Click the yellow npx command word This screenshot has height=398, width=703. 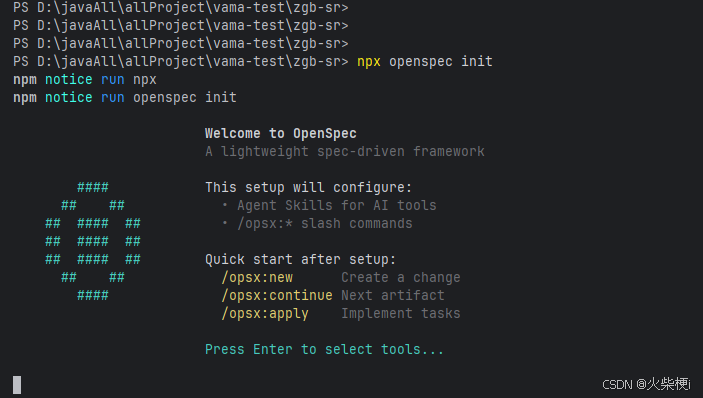point(369,62)
